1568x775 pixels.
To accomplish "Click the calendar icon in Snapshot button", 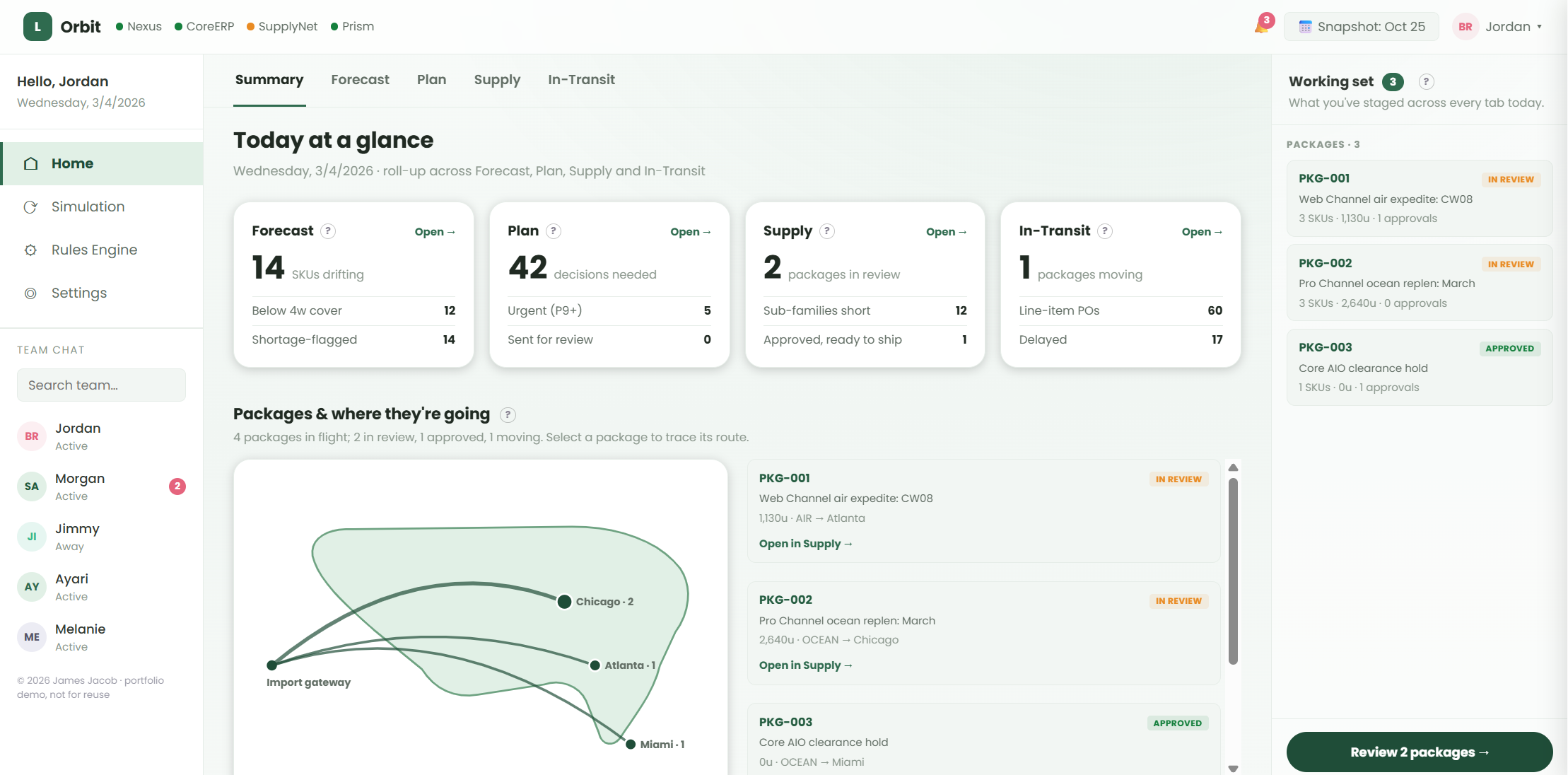I will point(1305,27).
